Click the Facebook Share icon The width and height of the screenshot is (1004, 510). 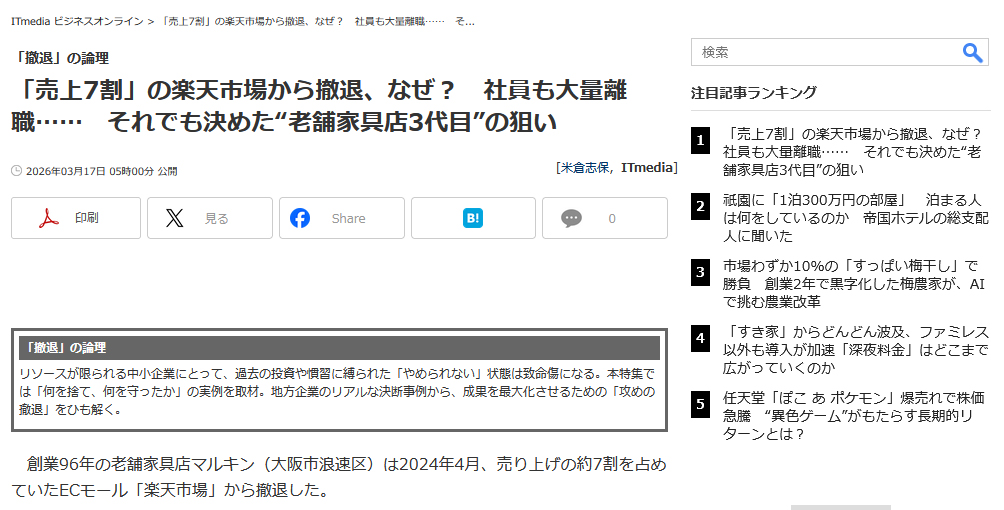pos(300,218)
